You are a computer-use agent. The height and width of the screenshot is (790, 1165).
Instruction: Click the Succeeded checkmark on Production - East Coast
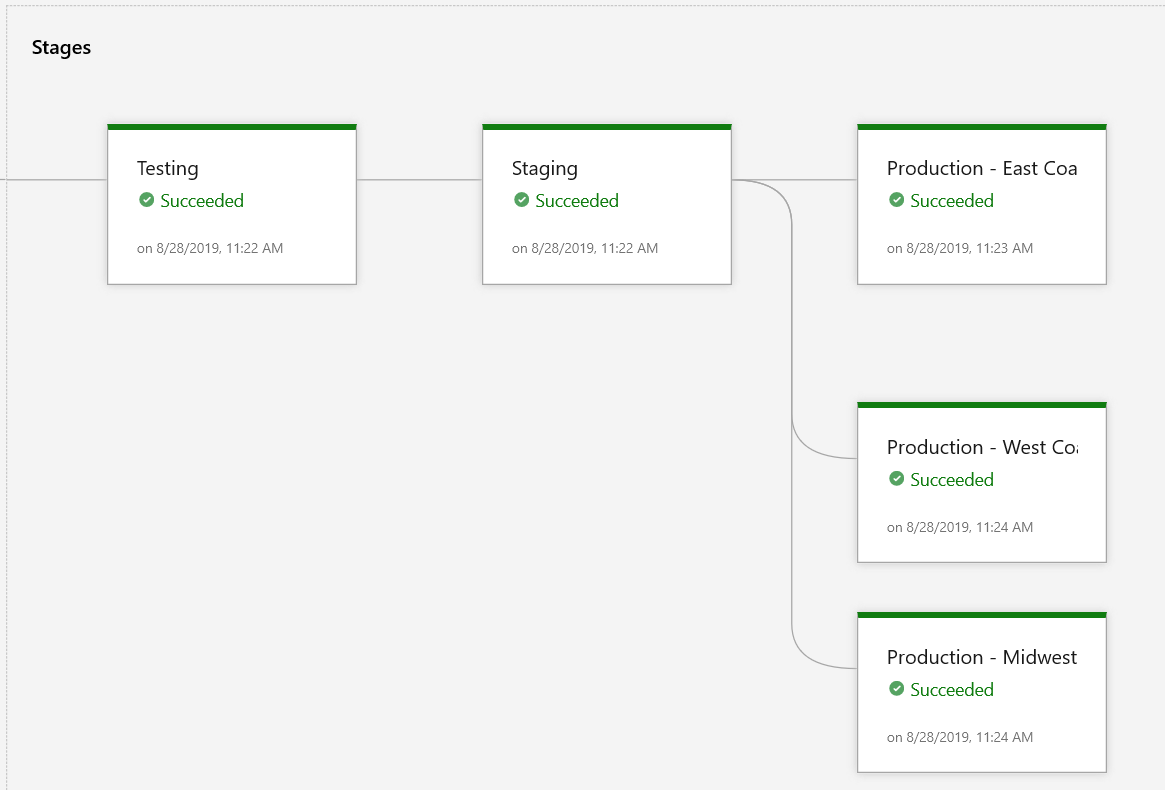896,200
